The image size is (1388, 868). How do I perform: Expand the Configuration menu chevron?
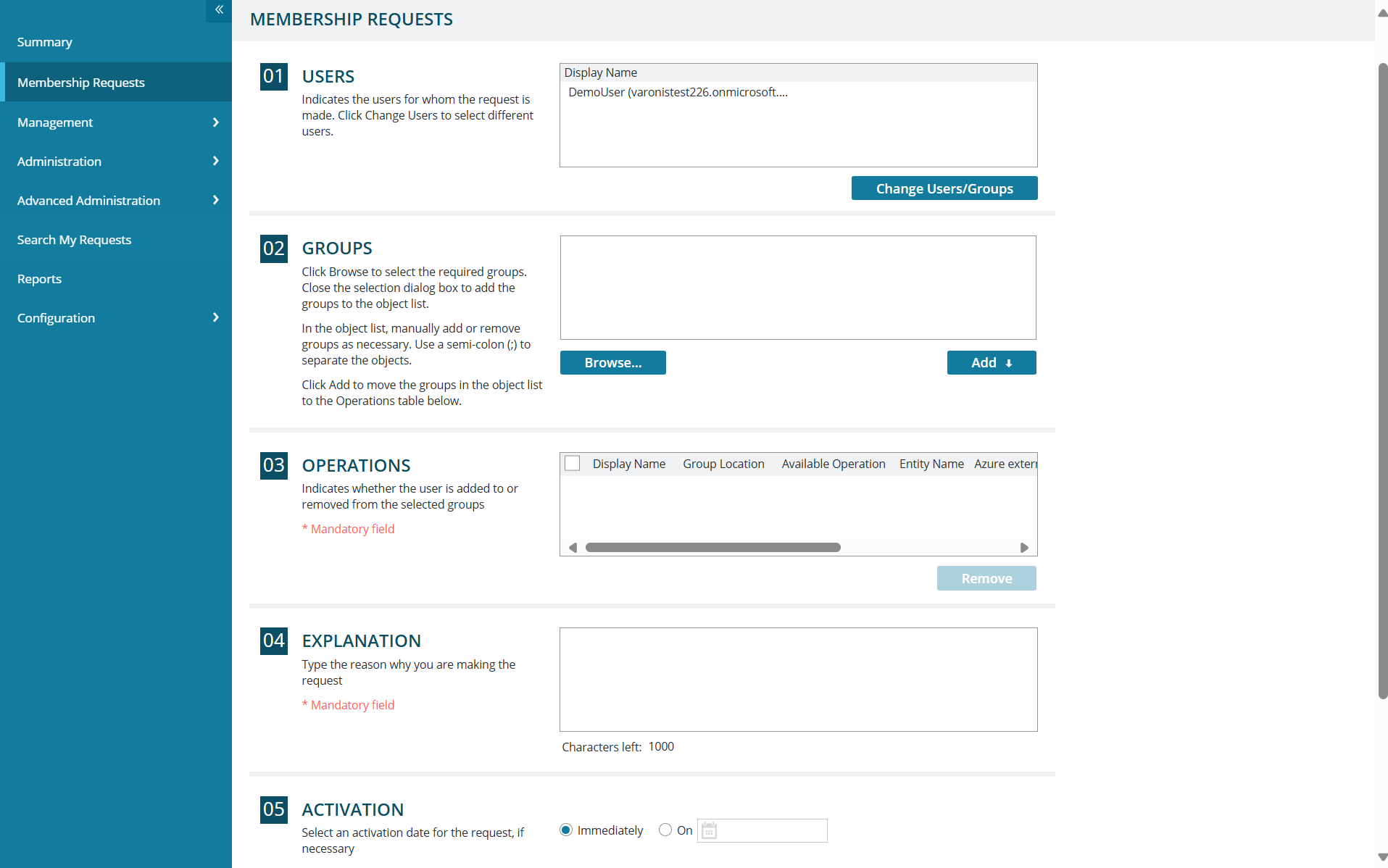coord(215,317)
